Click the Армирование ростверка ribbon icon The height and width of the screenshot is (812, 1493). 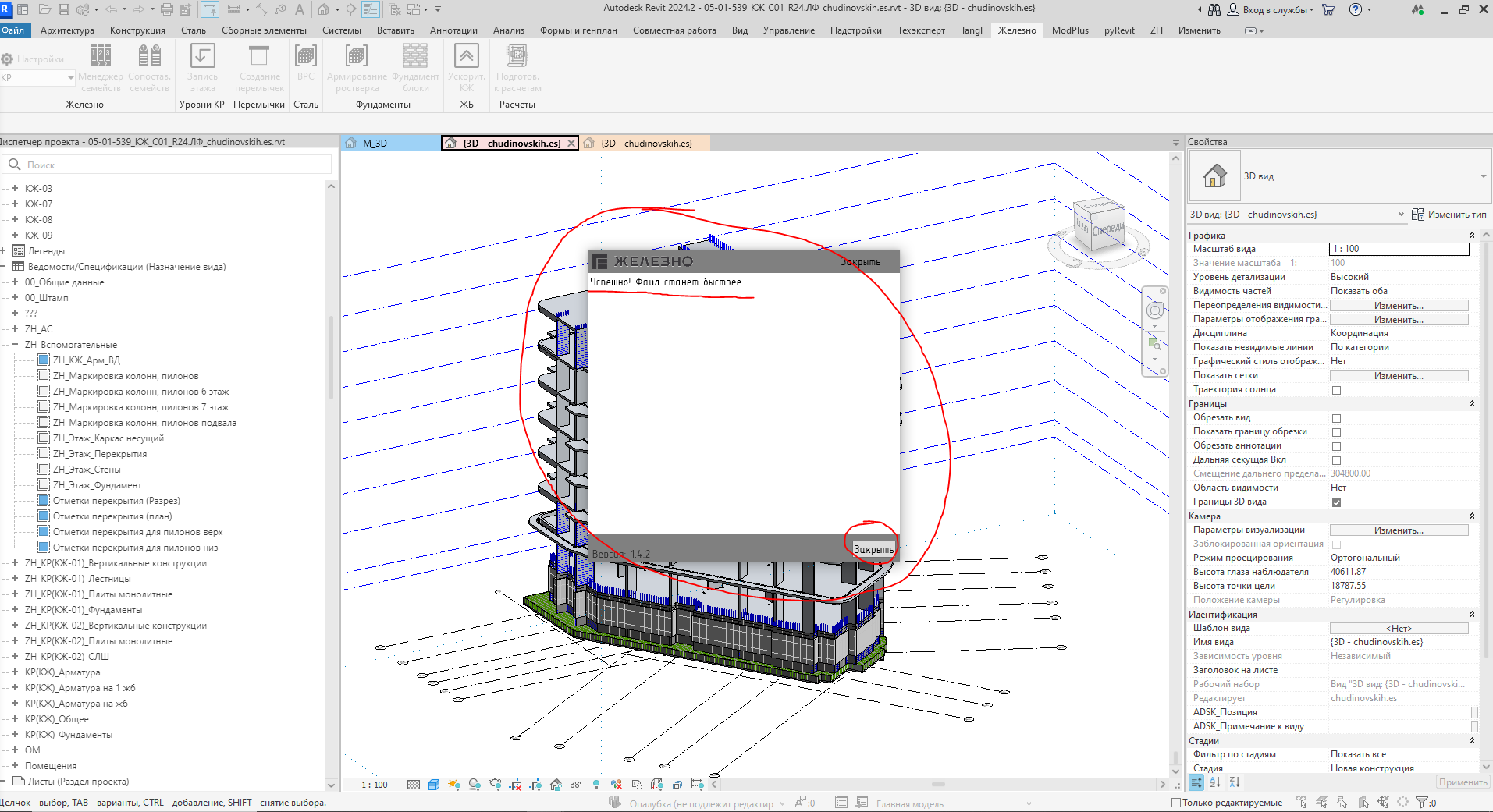(x=357, y=55)
